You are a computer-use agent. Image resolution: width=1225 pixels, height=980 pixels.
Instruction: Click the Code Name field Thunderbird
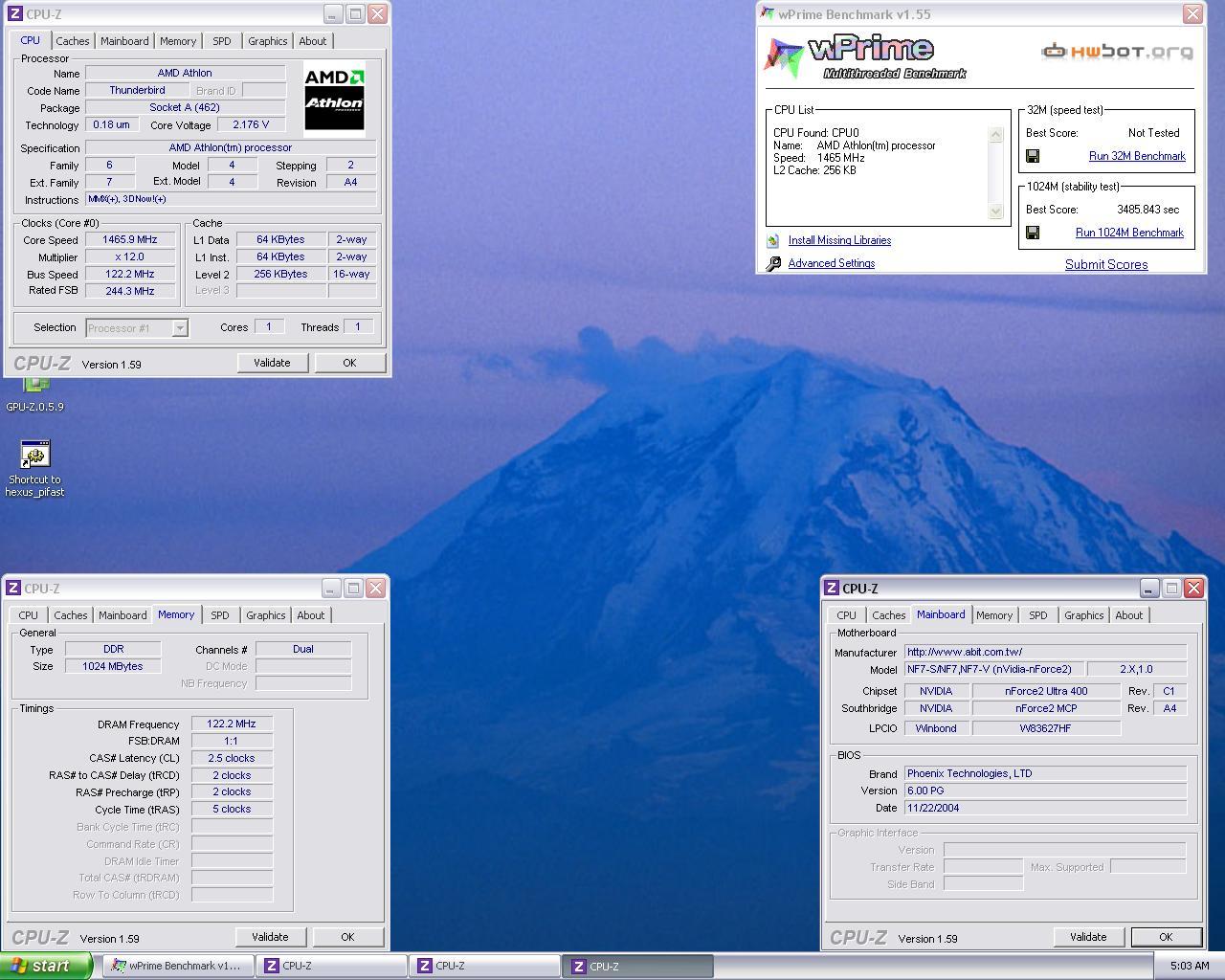(137, 91)
